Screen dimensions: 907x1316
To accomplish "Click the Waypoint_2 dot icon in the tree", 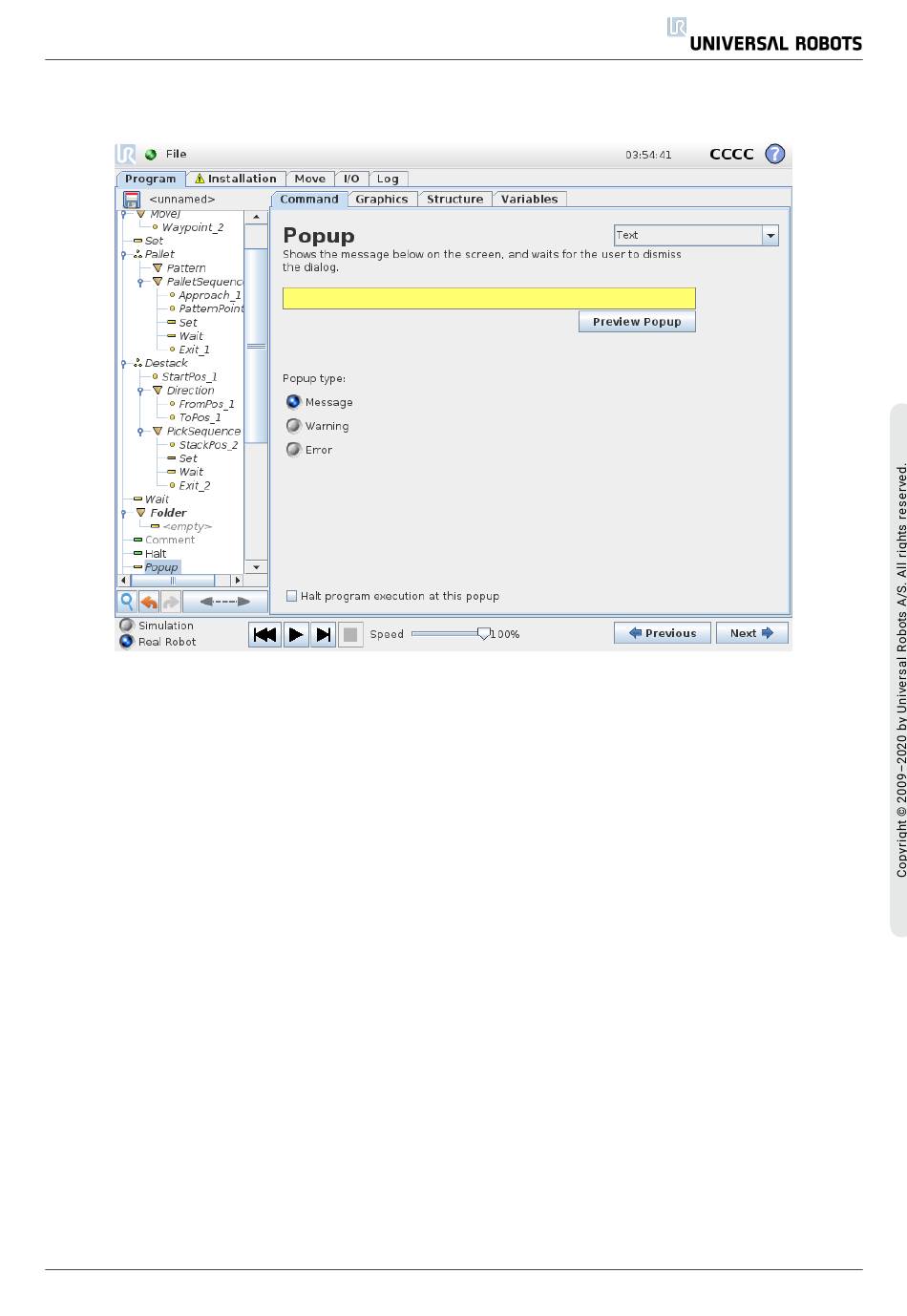I will tap(156, 227).
